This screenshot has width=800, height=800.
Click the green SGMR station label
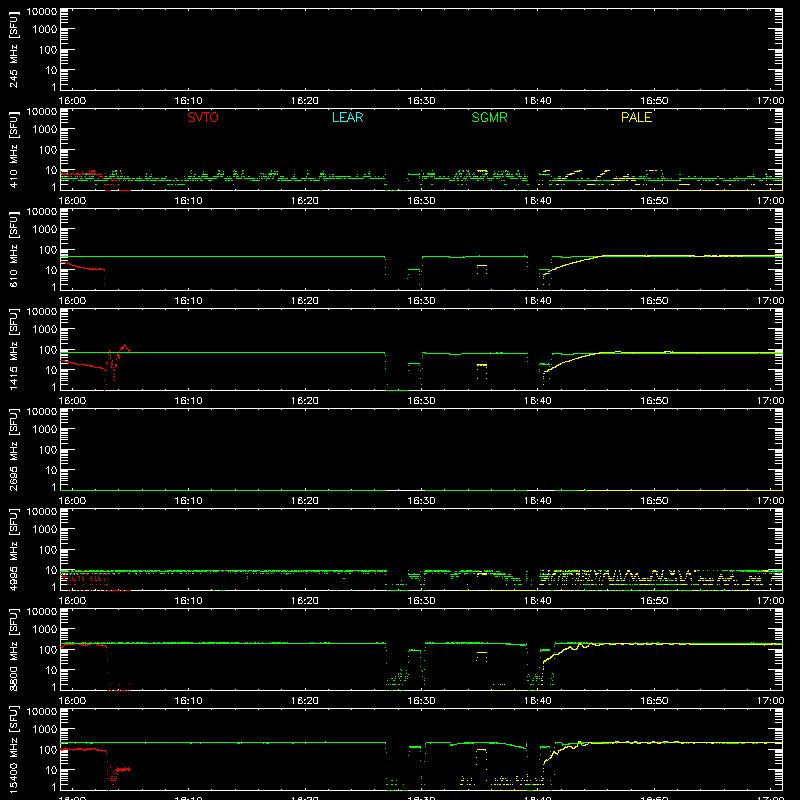489,117
